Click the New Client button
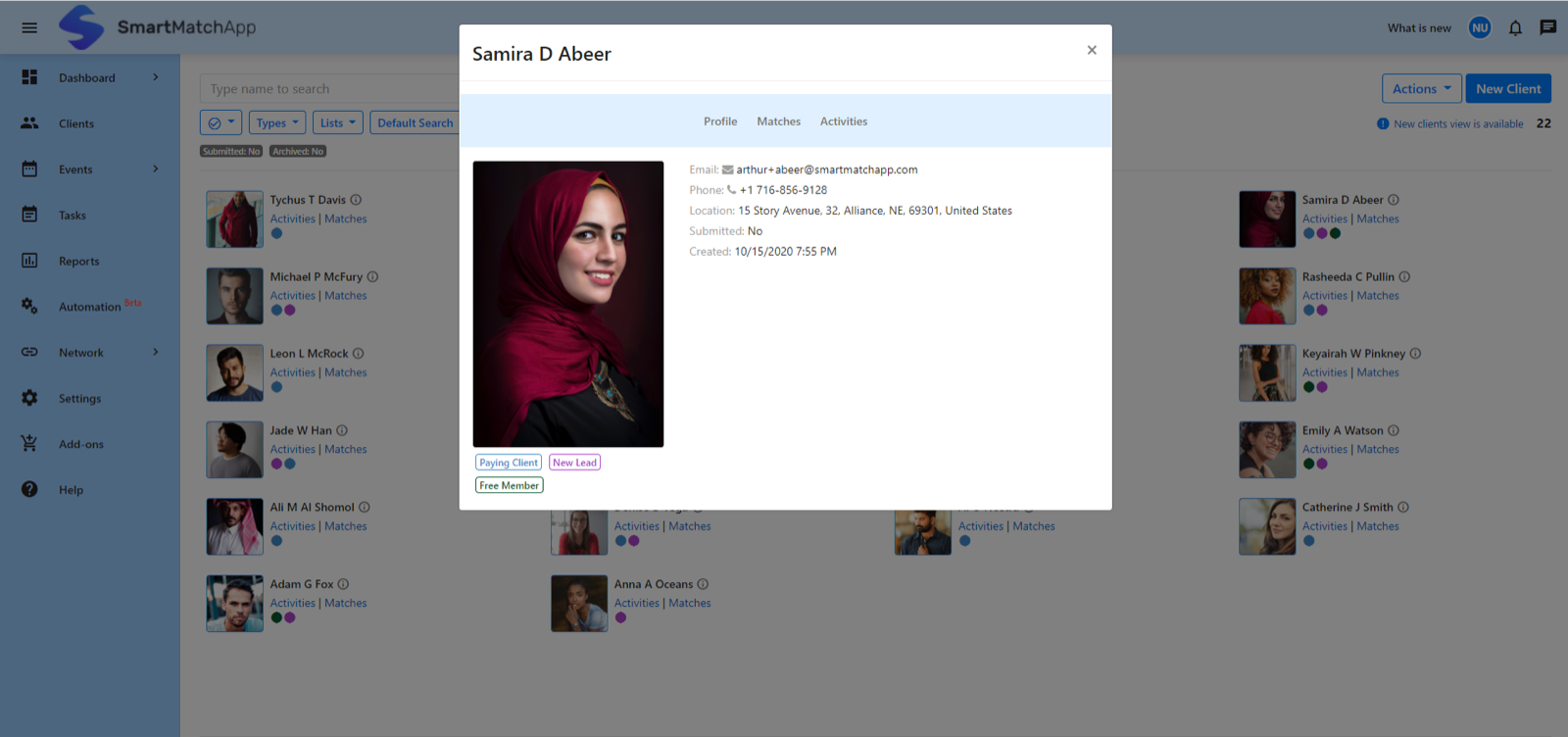Image resolution: width=1568 pixels, height=737 pixels. point(1508,88)
